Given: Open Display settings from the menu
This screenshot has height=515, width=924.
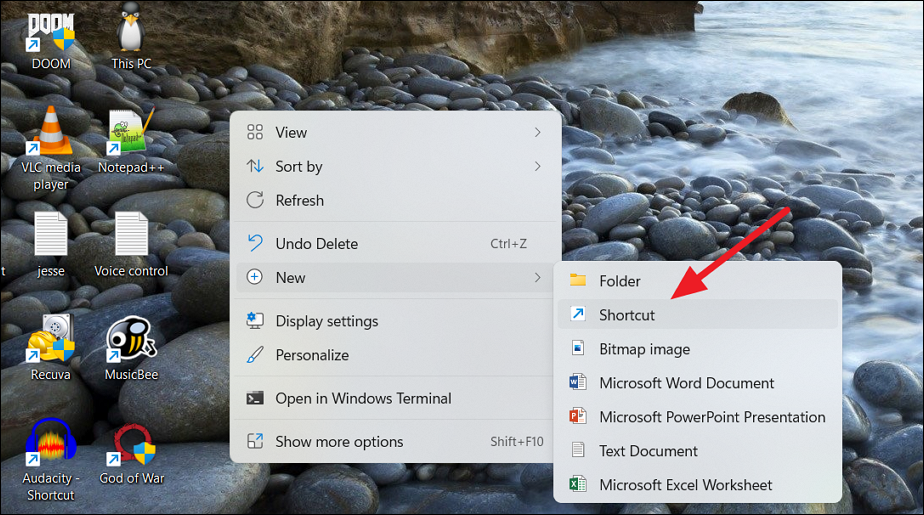Looking at the screenshot, I should coord(326,321).
